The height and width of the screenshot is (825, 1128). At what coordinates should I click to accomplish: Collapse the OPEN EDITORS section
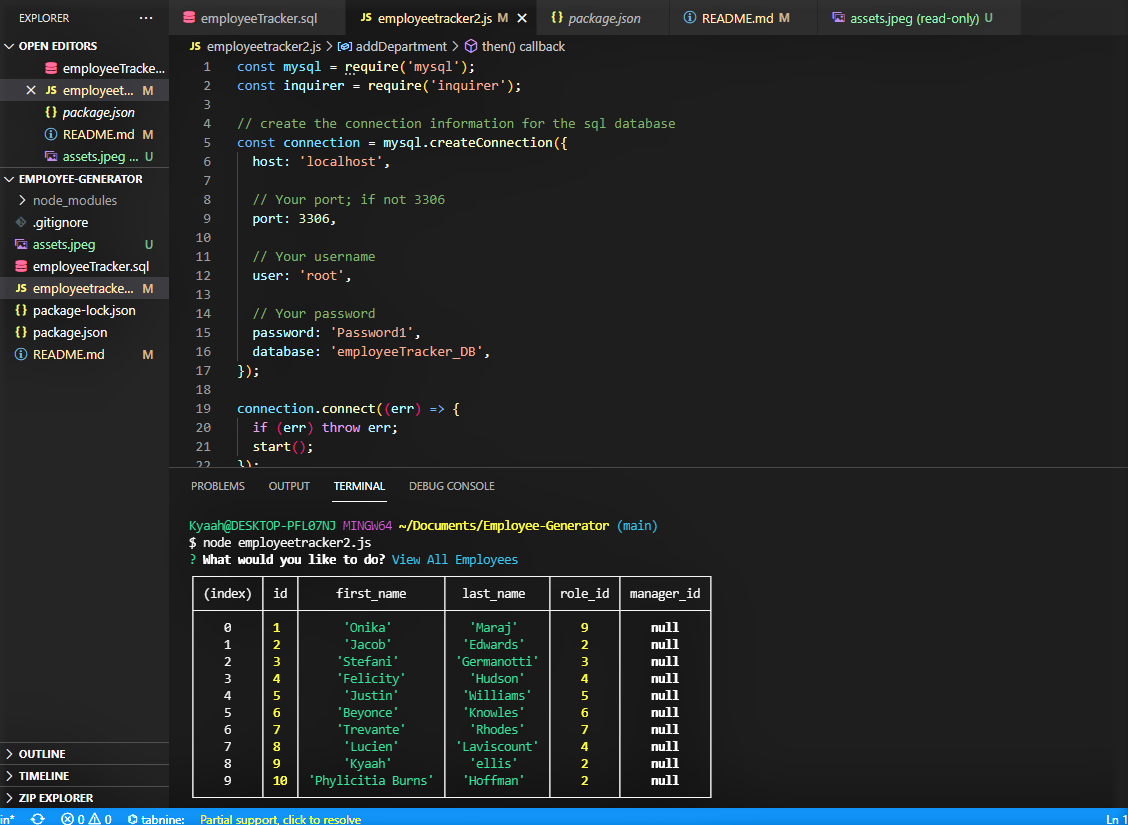[x=10, y=46]
